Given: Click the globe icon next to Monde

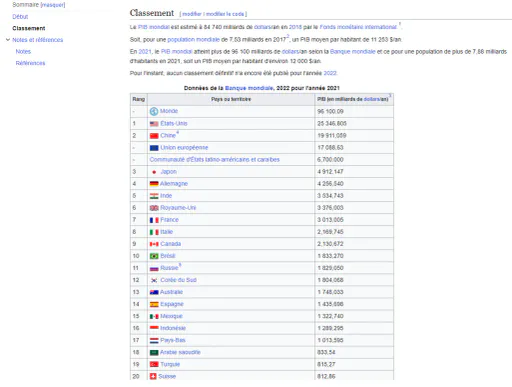Looking at the screenshot, I should (154, 111).
